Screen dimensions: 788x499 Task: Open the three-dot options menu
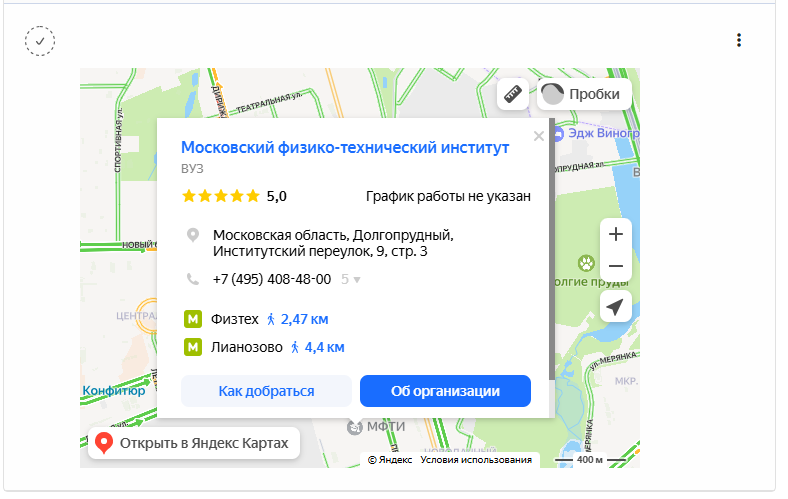tap(739, 40)
